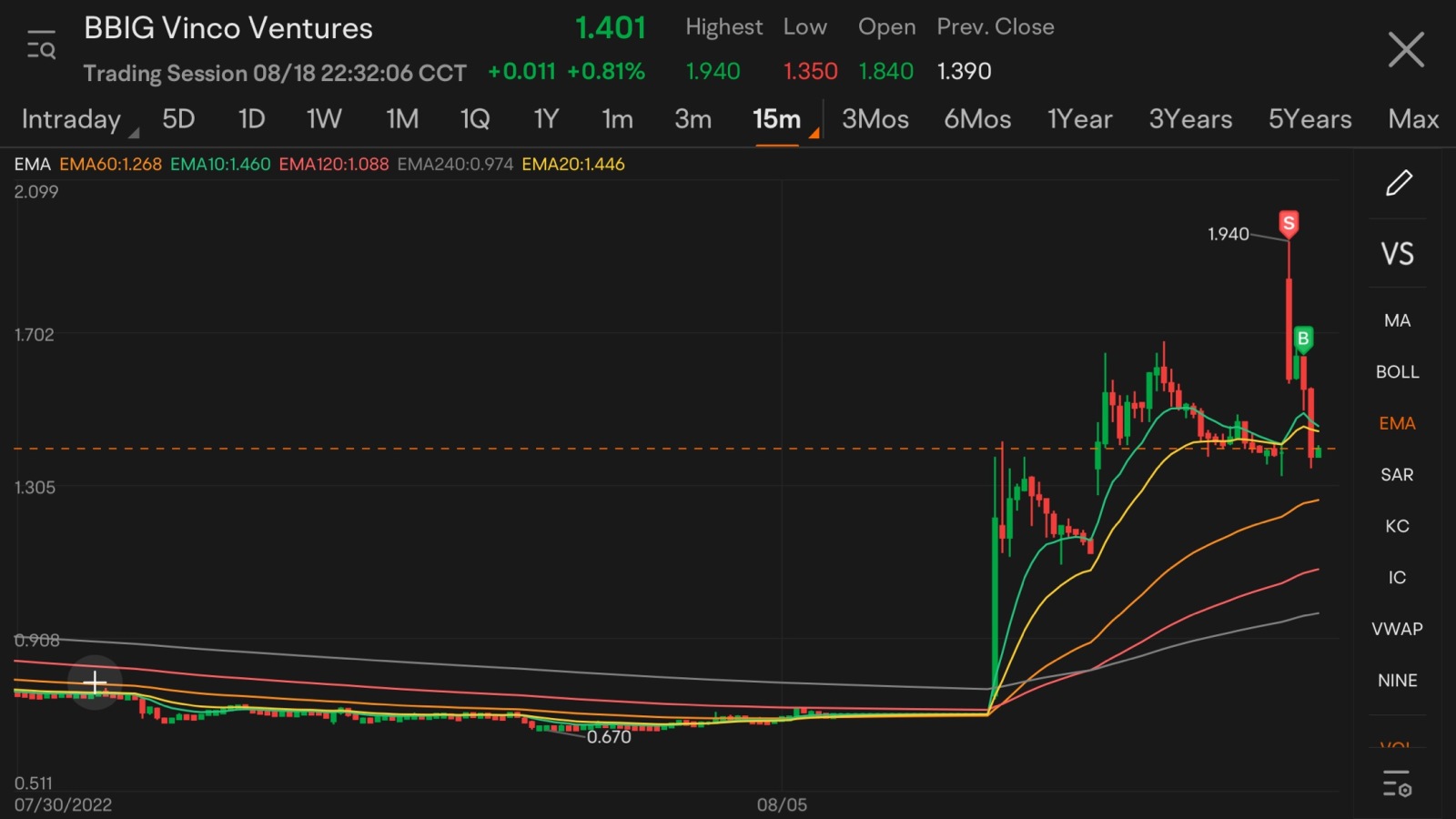Tap the EMA60:1.268 legend value
Image resolution: width=1456 pixels, height=819 pixels.
(110, 165)
